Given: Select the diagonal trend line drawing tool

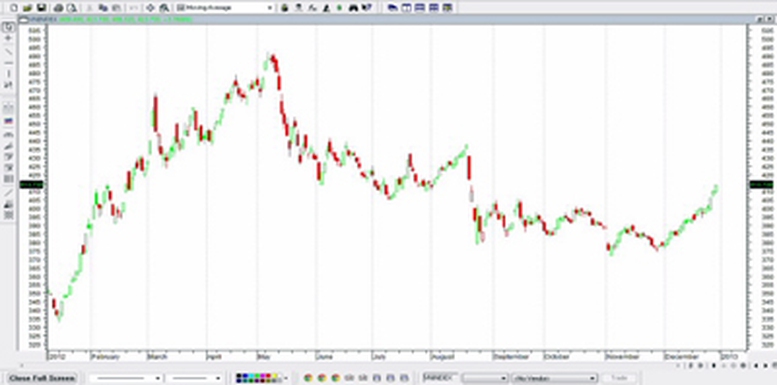Looking at the screenshot, I should coord(8,51).
